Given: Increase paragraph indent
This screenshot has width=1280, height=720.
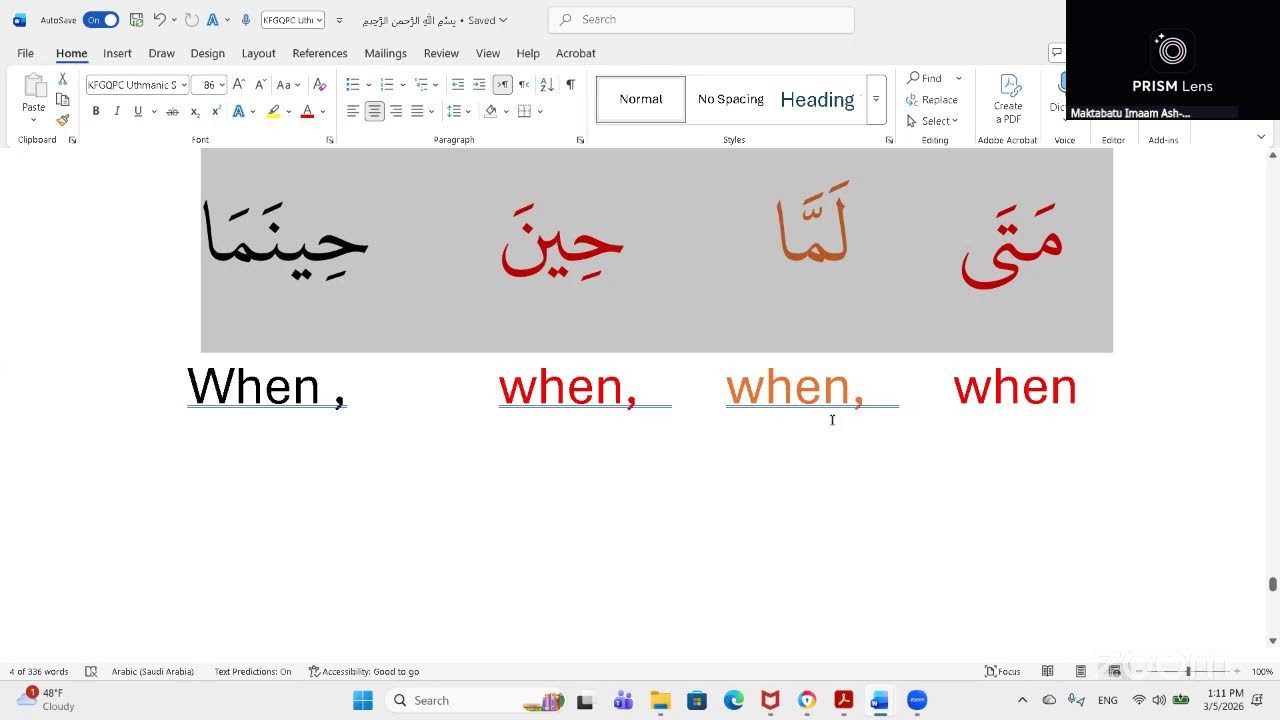Looking at the screenshot, I should pos(479,85).
